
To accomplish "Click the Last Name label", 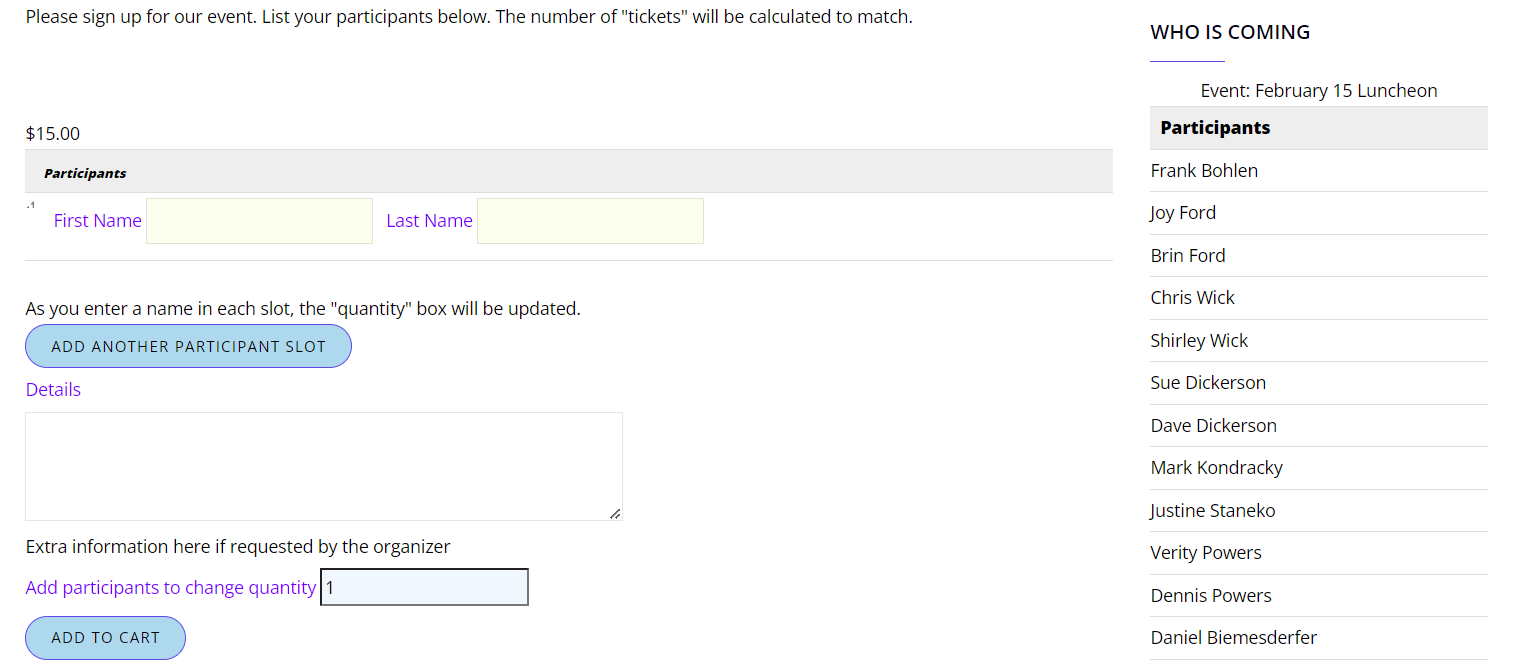I will click(429, 221).
